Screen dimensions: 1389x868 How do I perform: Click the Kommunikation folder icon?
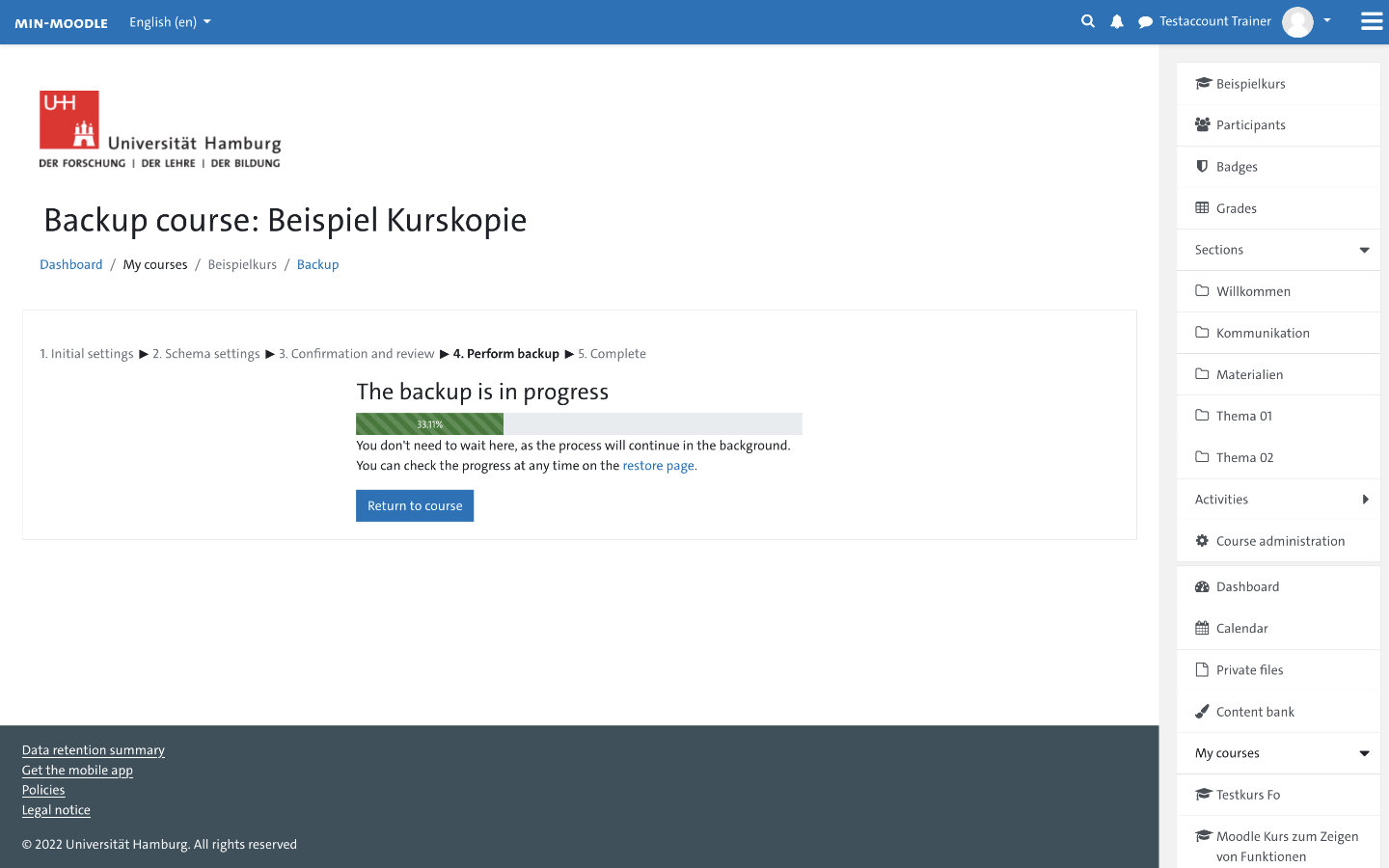(1202, 332)
